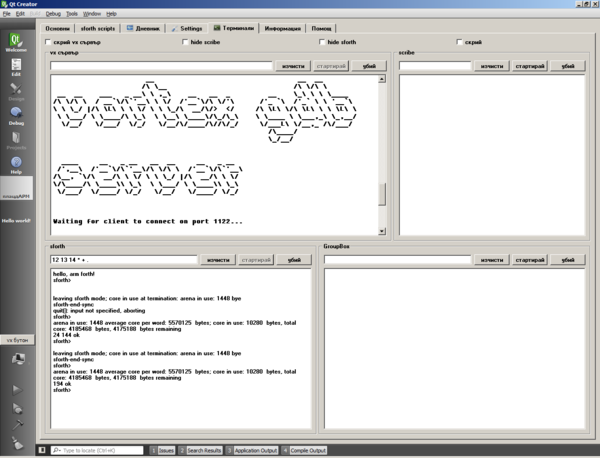The height and width of the screenshot is (458, 600).
Task: Open the File menu
Action: point(7,14)
